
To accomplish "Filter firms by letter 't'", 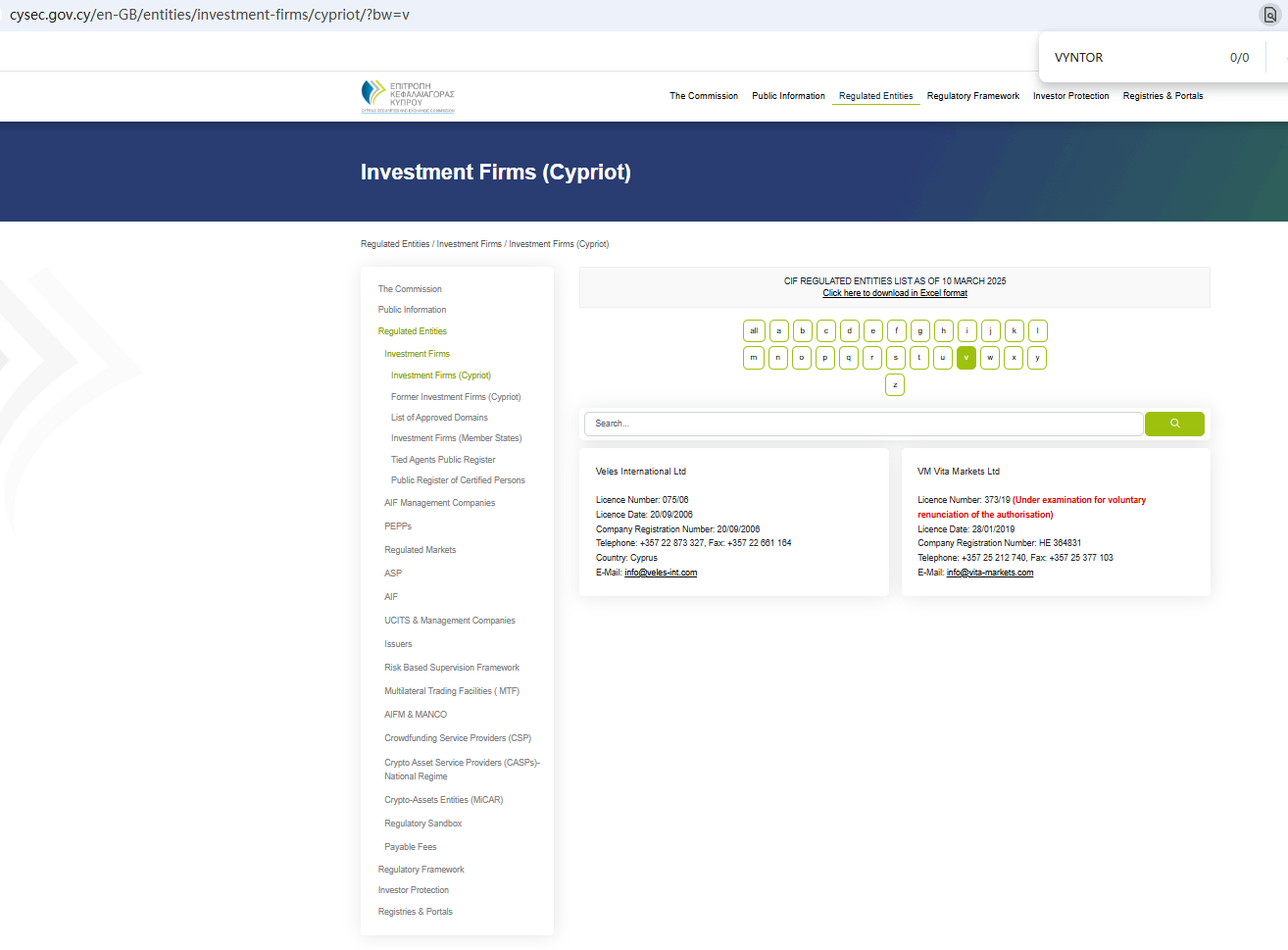I will point(919,358).
